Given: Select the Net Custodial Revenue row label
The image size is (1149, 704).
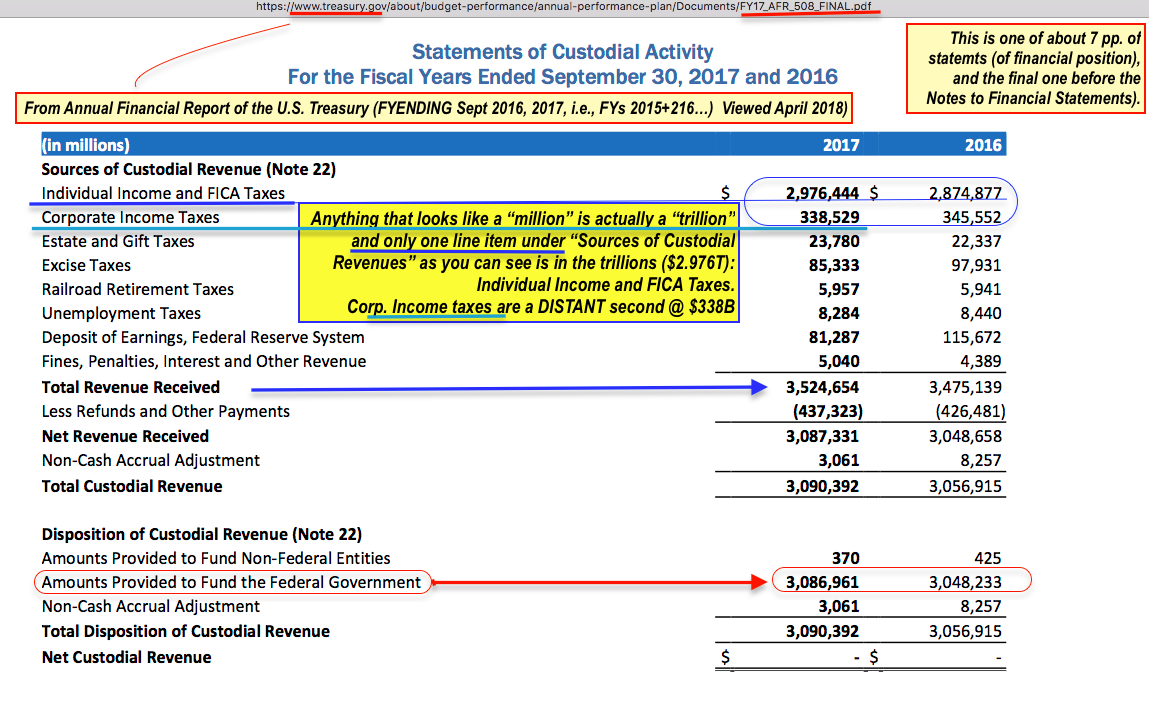Looking at the screenshot, I should [x=127, y=657].
